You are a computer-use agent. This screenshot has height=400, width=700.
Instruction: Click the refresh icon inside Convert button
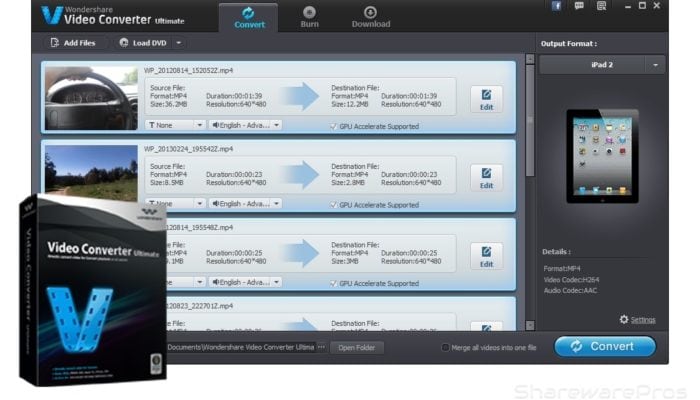(x=576, y=346)
